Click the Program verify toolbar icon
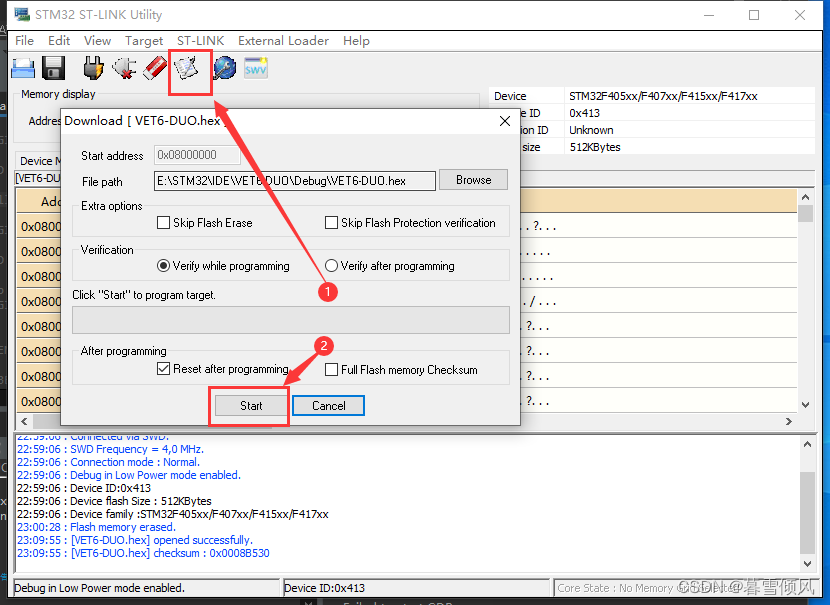 pyautogui.click(x=186, y=69)
